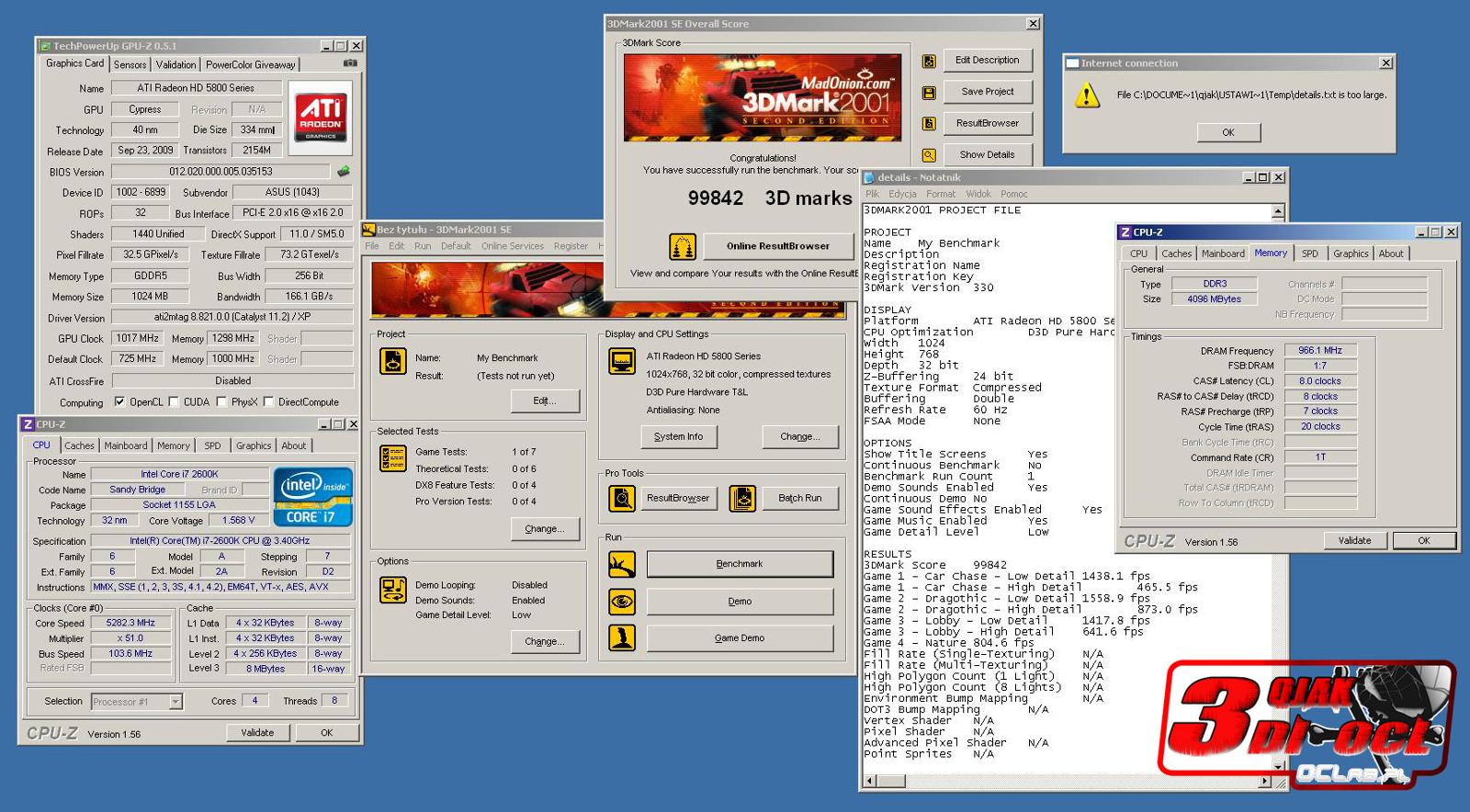Click the Display and CPU Settings monitor icon

tap(622, 361)
